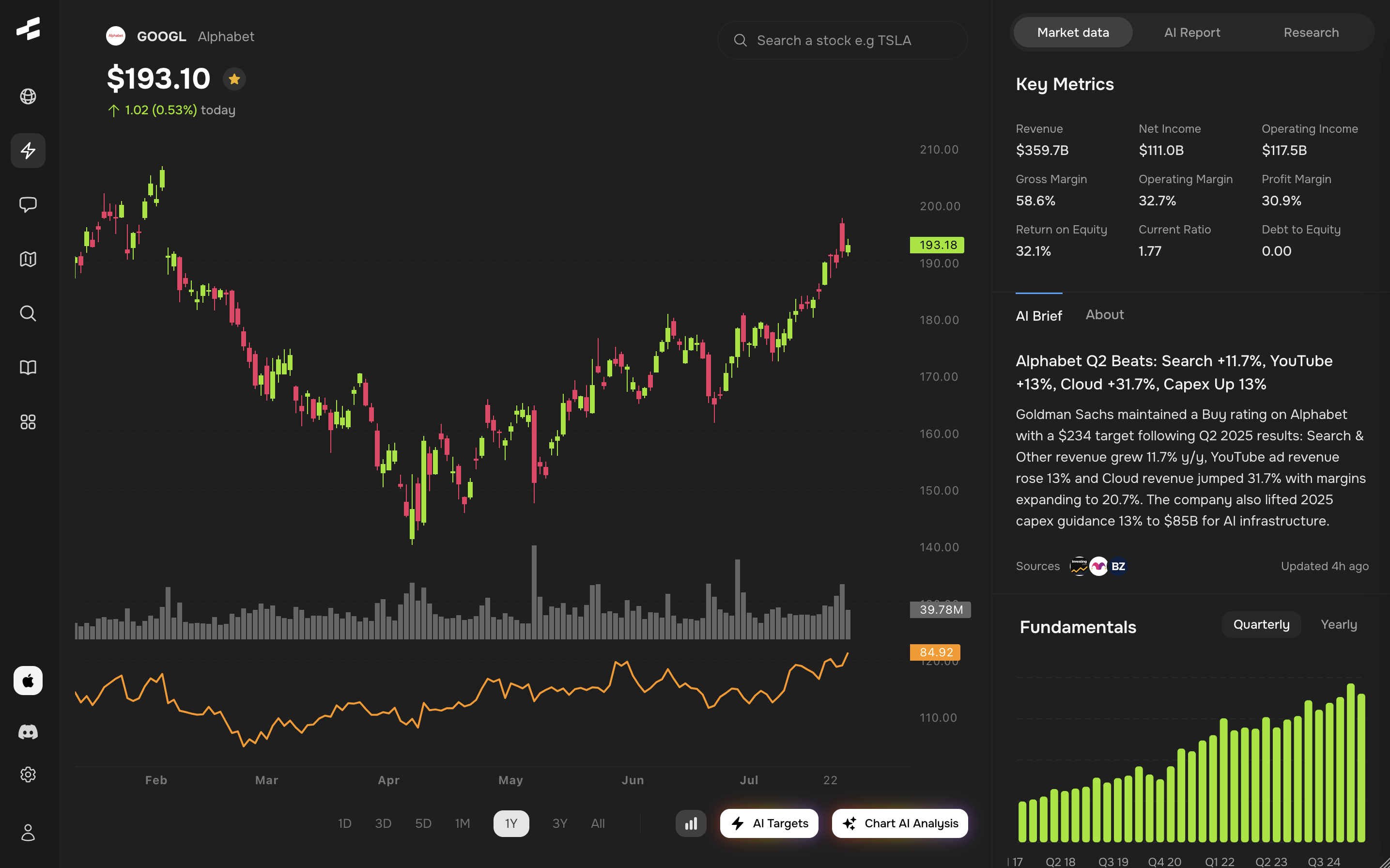Click the AI Targets button
The width and height of the screenshot is (1390, 868).
click(769, 824)
